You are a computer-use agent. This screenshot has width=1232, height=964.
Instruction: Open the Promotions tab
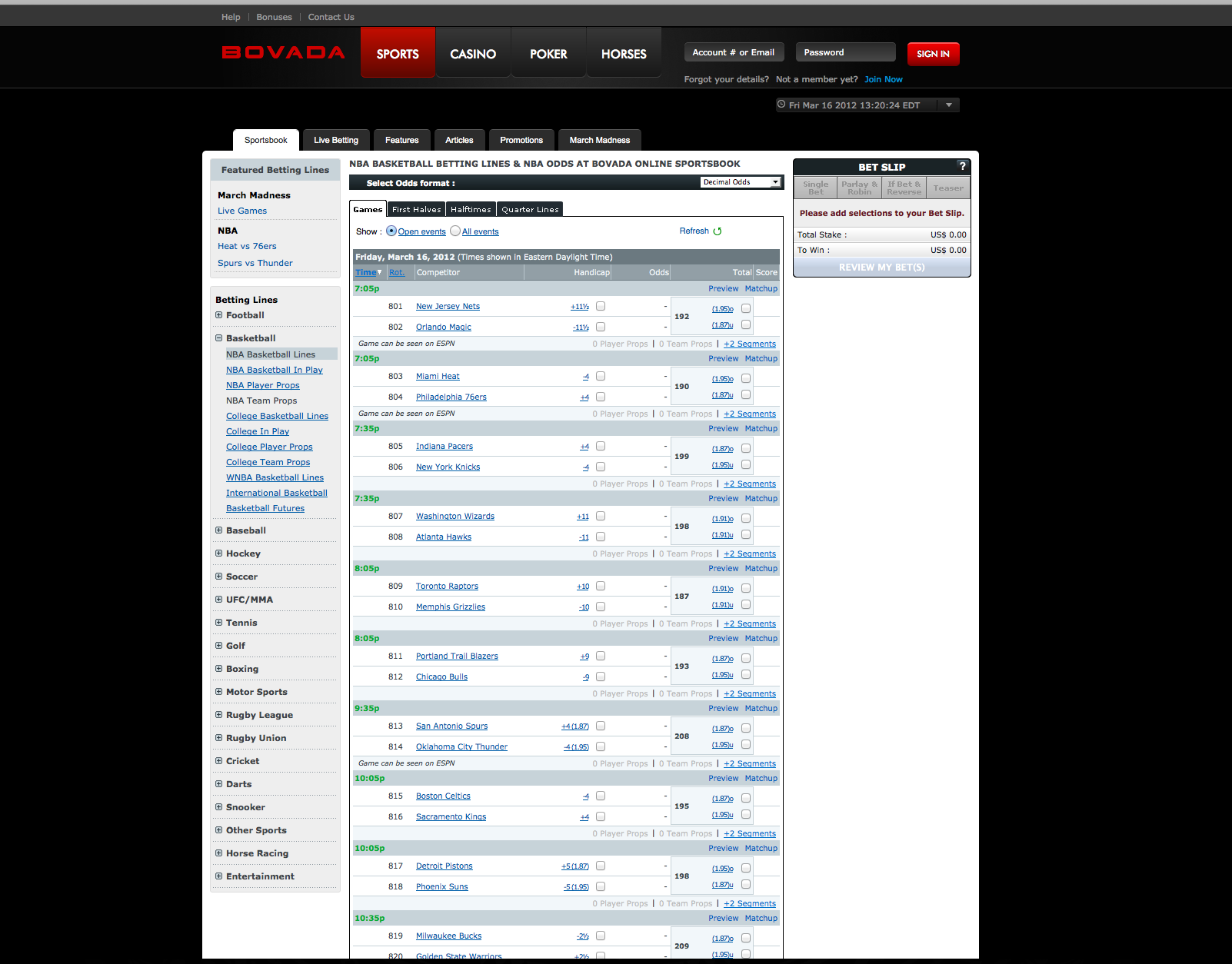(x=521, y=140)
